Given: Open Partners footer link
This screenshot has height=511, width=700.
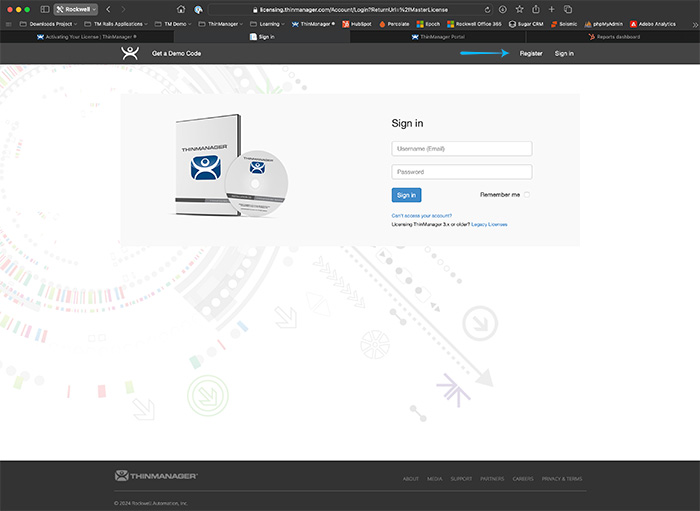Looking at the screenshot, I should click(492, 479).
